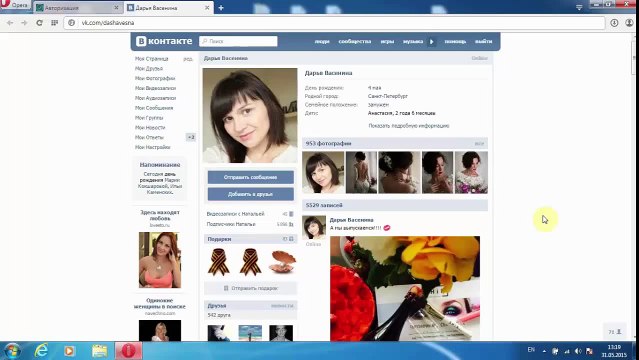The image size is (639, 360).
Task: Click the address bar with vk.com/dashavesna
Action: coord(334,23)
